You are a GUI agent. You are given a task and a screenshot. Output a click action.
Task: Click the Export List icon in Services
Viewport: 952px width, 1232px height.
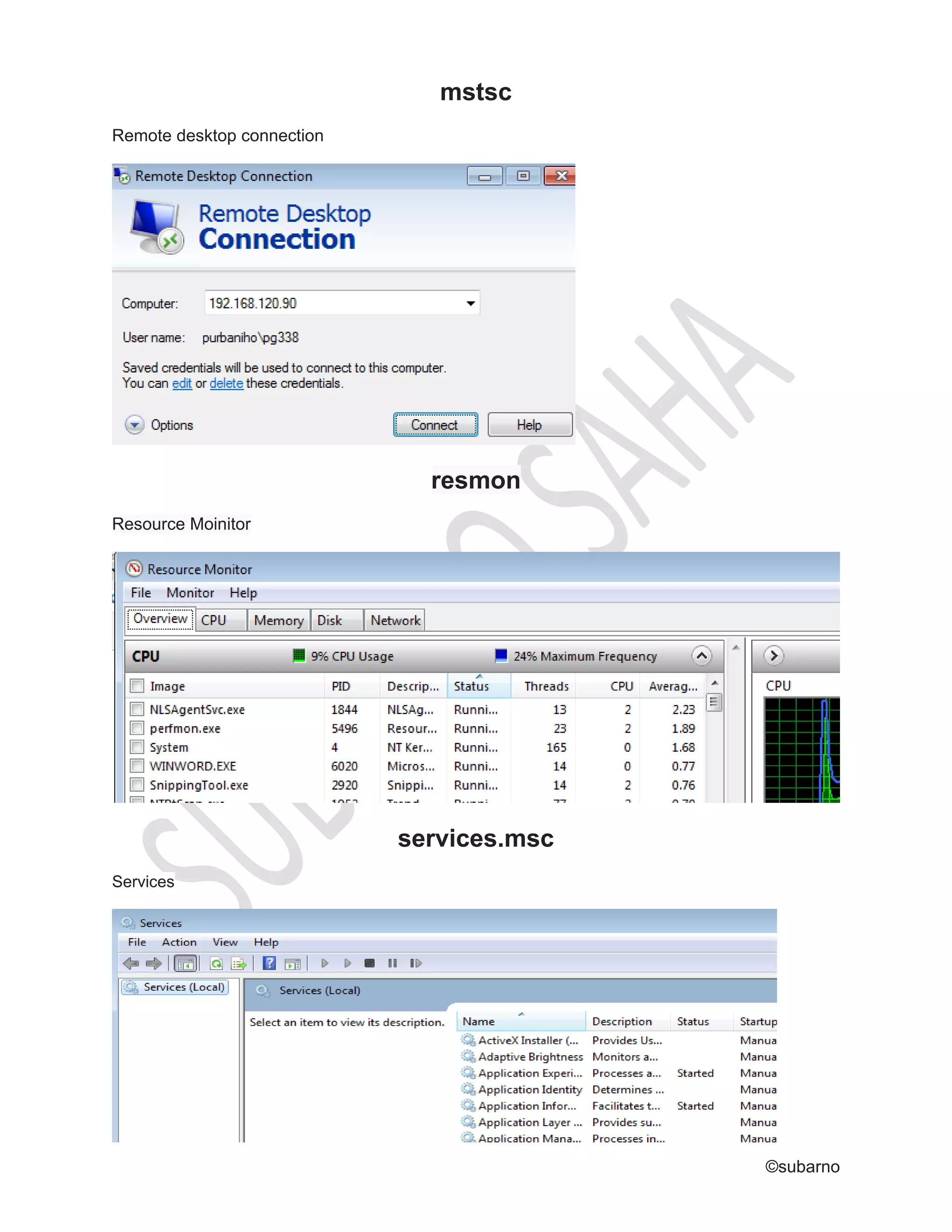[x=239, y=963]
